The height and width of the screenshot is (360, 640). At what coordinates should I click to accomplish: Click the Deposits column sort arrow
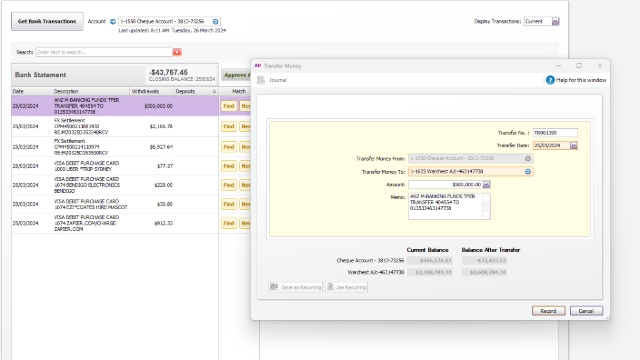coord(214,91)
